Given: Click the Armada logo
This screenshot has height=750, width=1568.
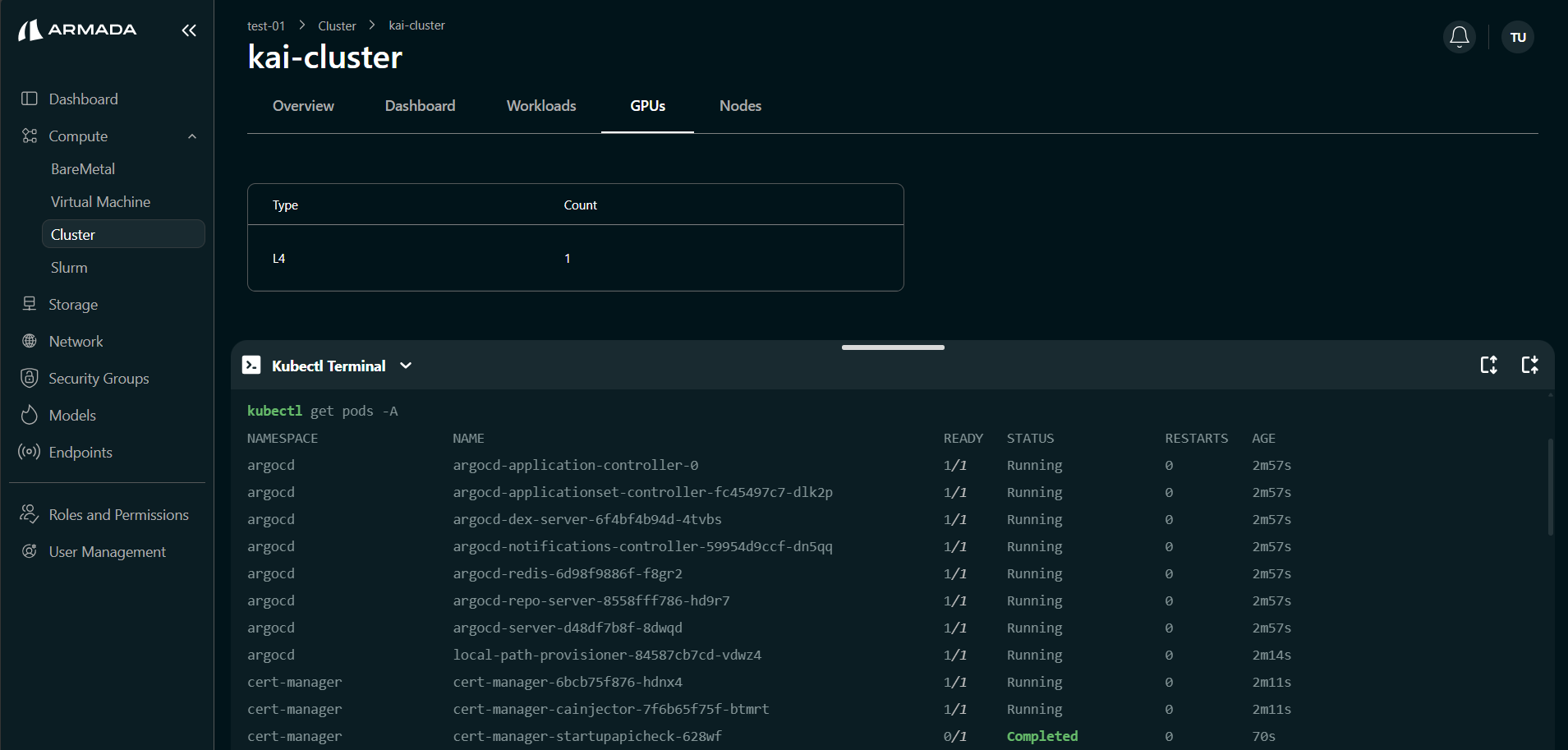Looking at the screenshot, I should point(78,30).
